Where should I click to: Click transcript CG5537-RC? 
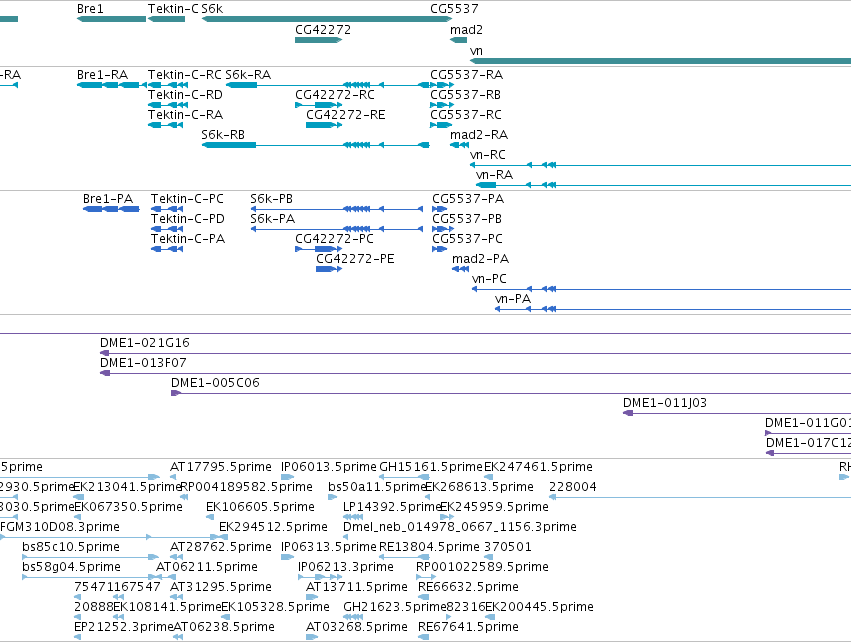[466, 115]
